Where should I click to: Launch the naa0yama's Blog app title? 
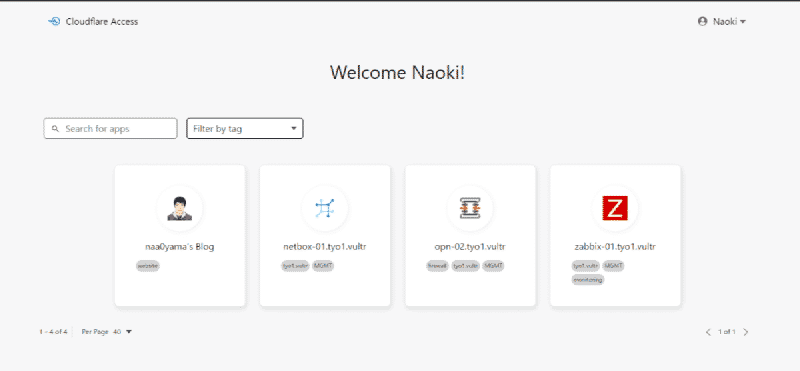[180, 247]
